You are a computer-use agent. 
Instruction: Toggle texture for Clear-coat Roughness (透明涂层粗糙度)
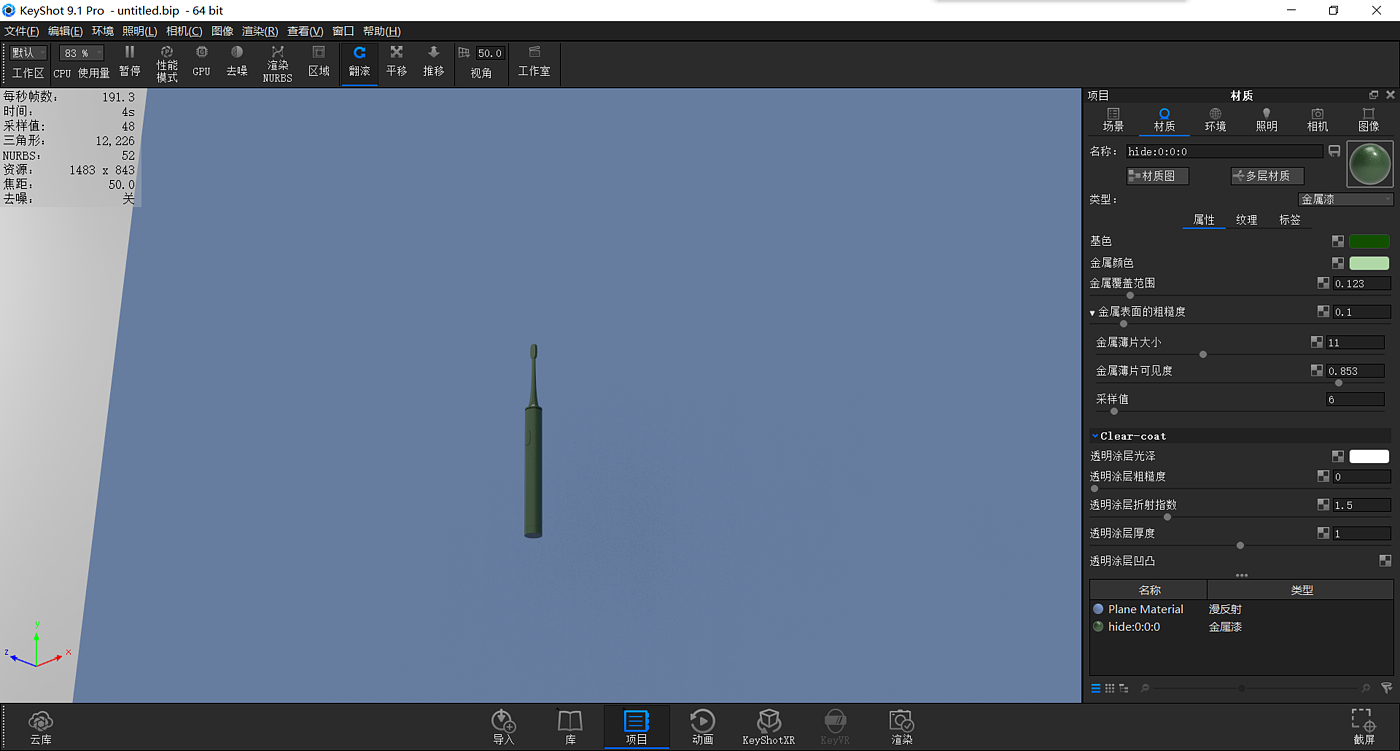pos(1324,477)
